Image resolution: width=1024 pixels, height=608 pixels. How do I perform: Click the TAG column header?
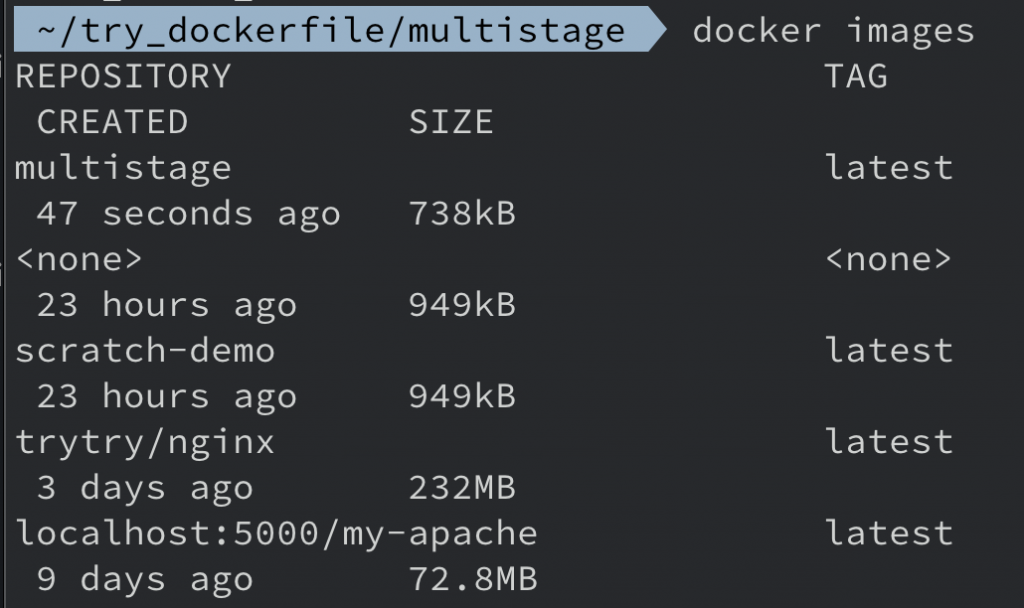click(x=856, y=76)
